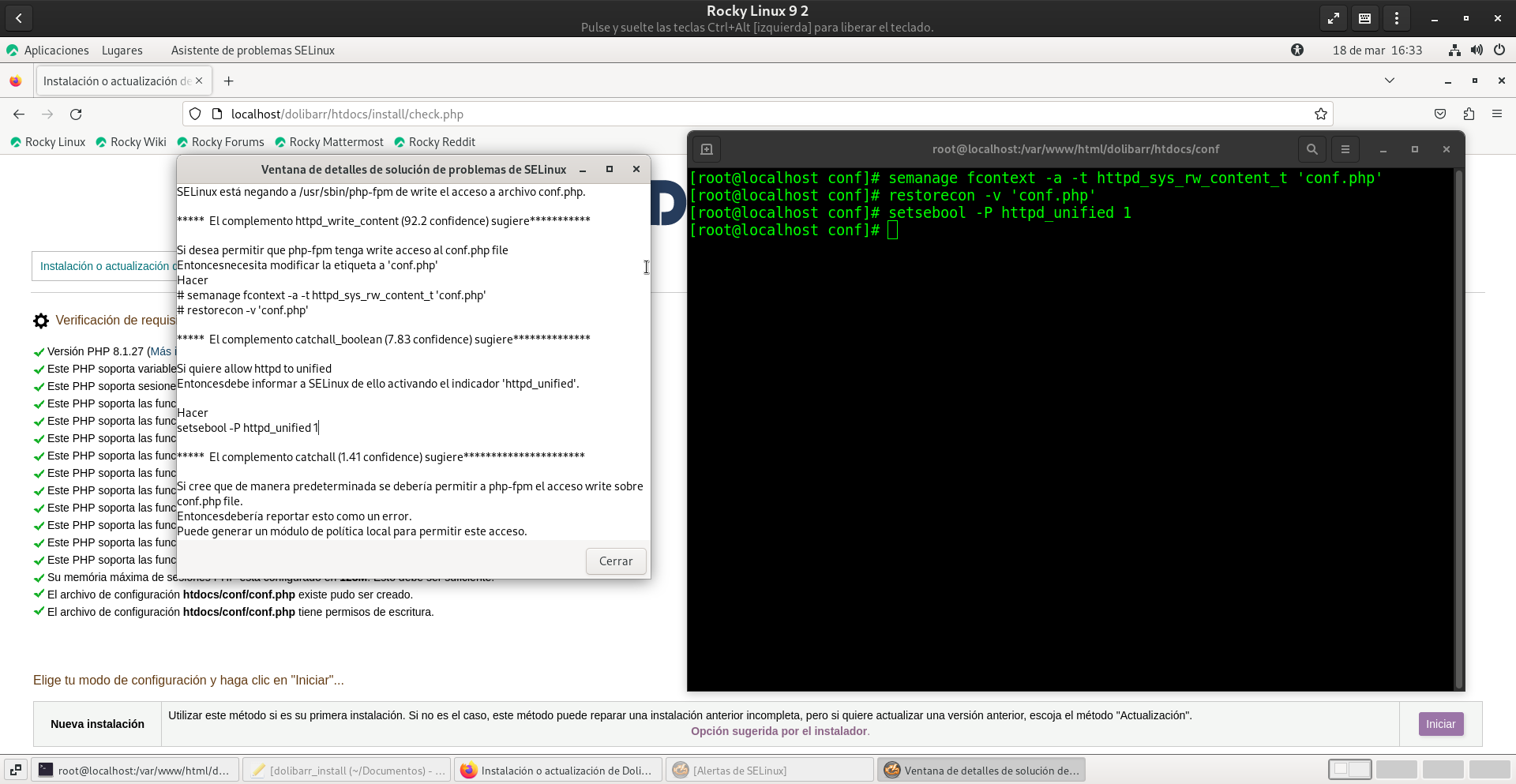
Task: Open the Firefox application menu
Action: pyautogui.click(x=1497, y=114)
